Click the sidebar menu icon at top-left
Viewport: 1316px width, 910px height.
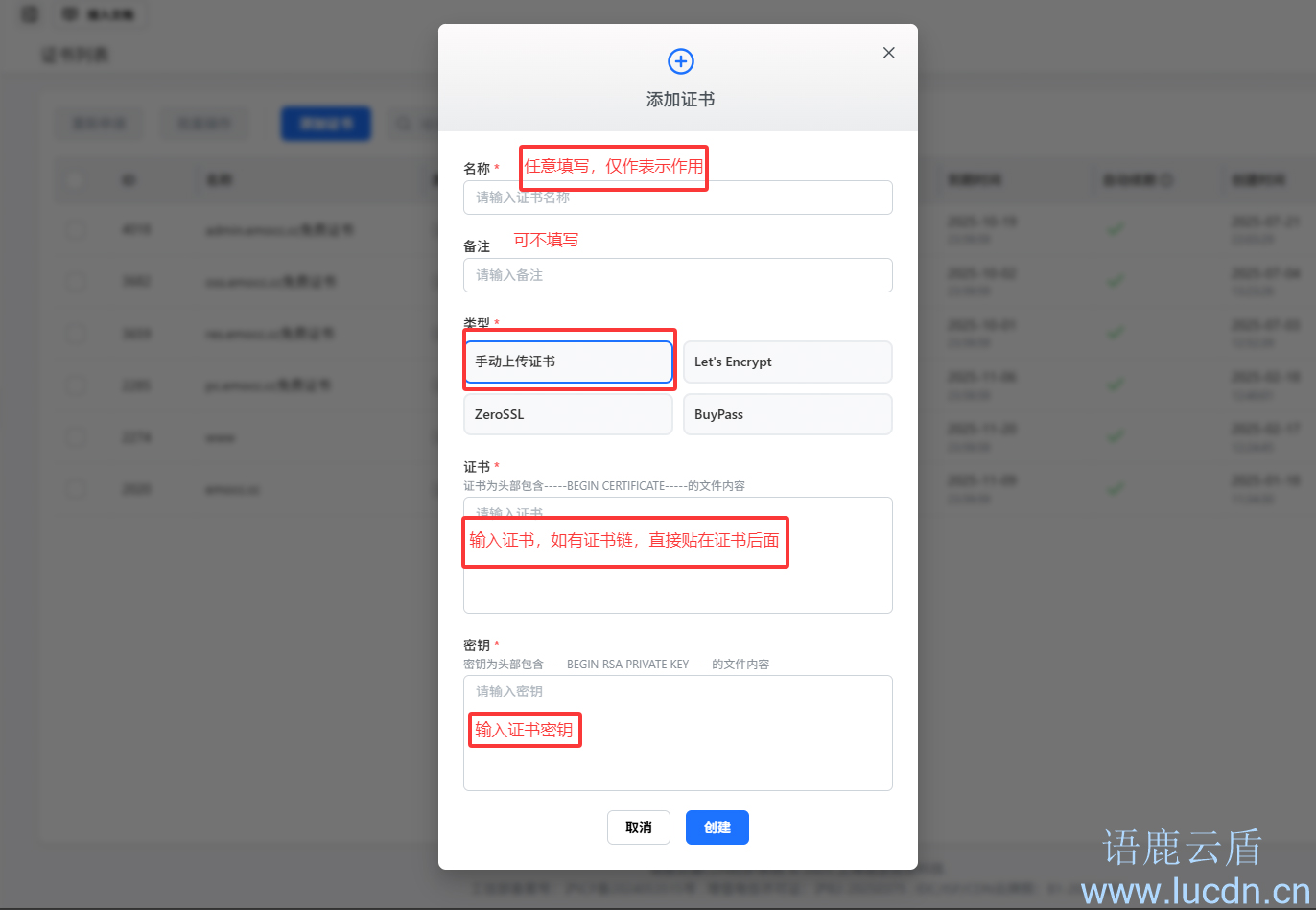pyautogui.click(x=30, y=14)
